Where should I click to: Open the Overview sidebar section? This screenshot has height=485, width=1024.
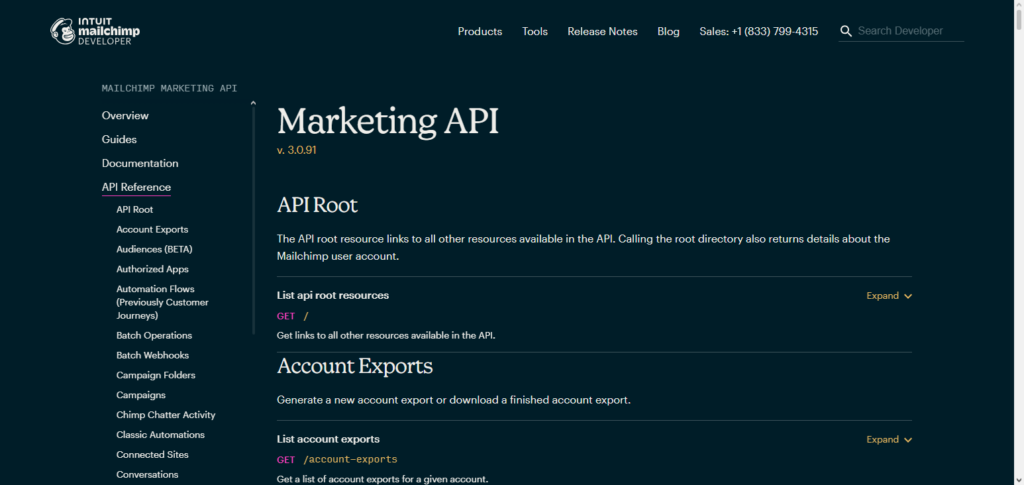[125, 116]
